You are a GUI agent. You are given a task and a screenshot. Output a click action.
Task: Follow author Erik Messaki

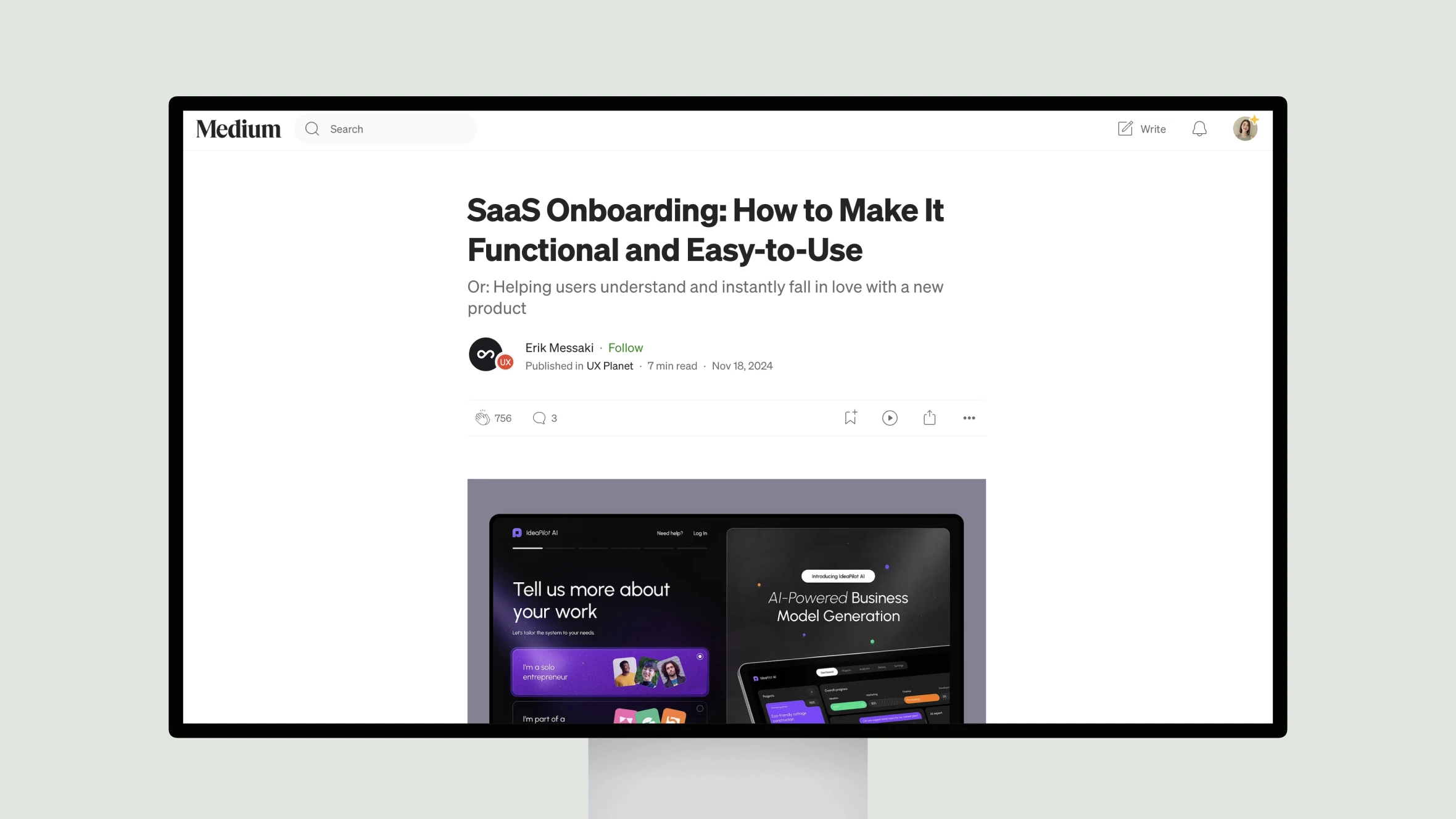[x=625, y=347]
